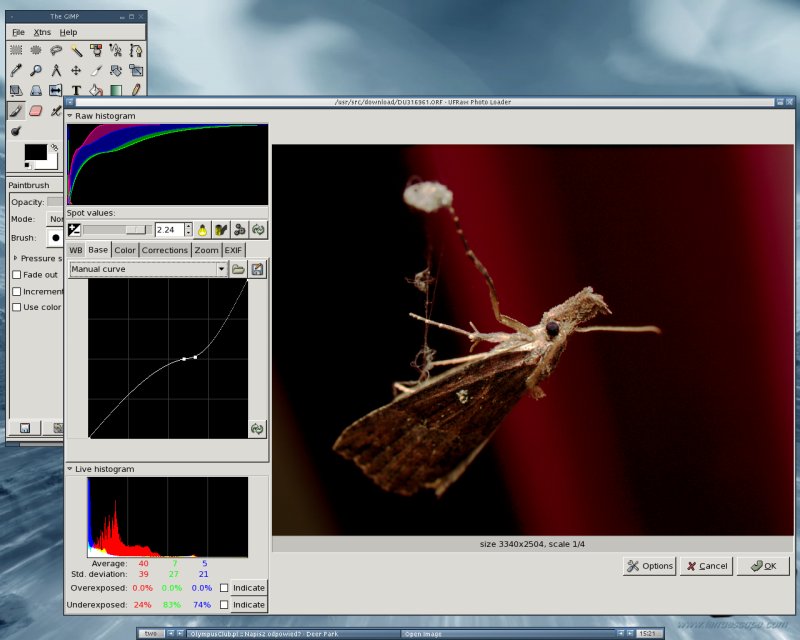
Task: Reset the curve with the bottom-right refresh icon
Action: (x=257, y=428)
